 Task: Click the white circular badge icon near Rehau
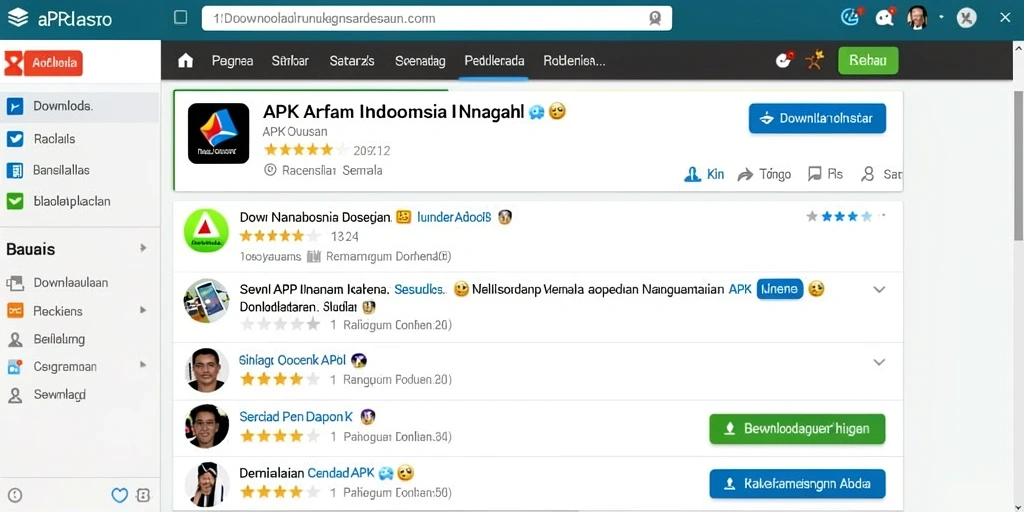click(783, 60)
